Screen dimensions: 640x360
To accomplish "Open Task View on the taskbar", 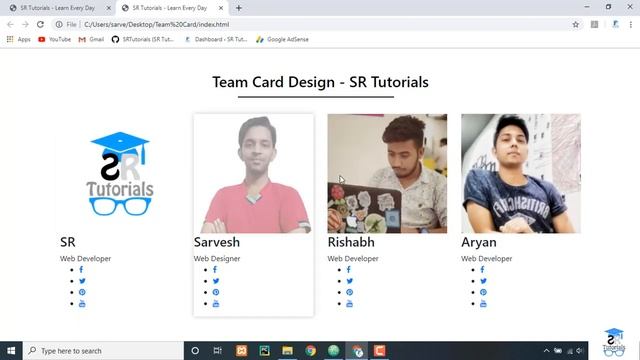I will [218, 351].
